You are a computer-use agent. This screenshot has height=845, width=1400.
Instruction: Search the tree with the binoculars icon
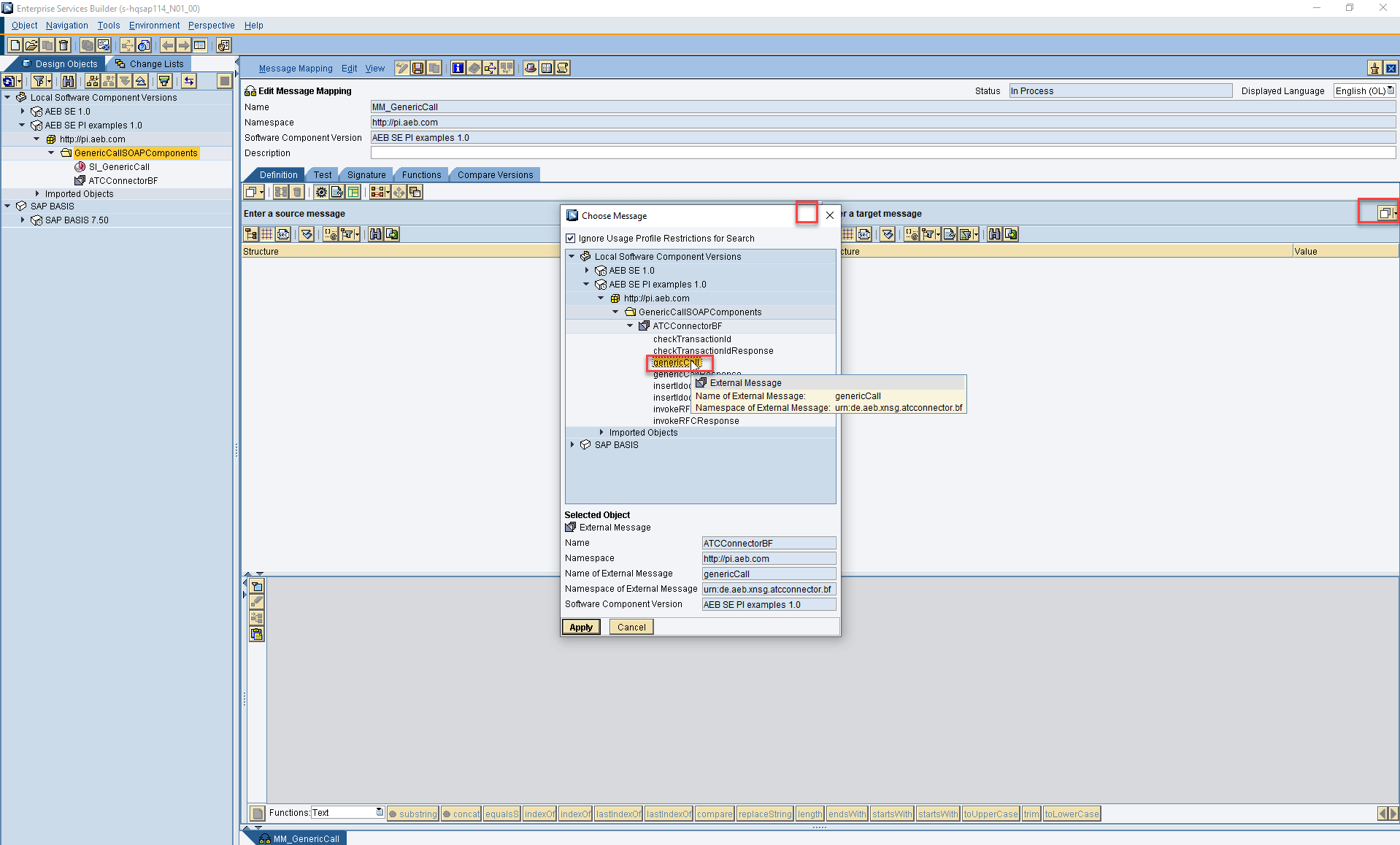68,81
